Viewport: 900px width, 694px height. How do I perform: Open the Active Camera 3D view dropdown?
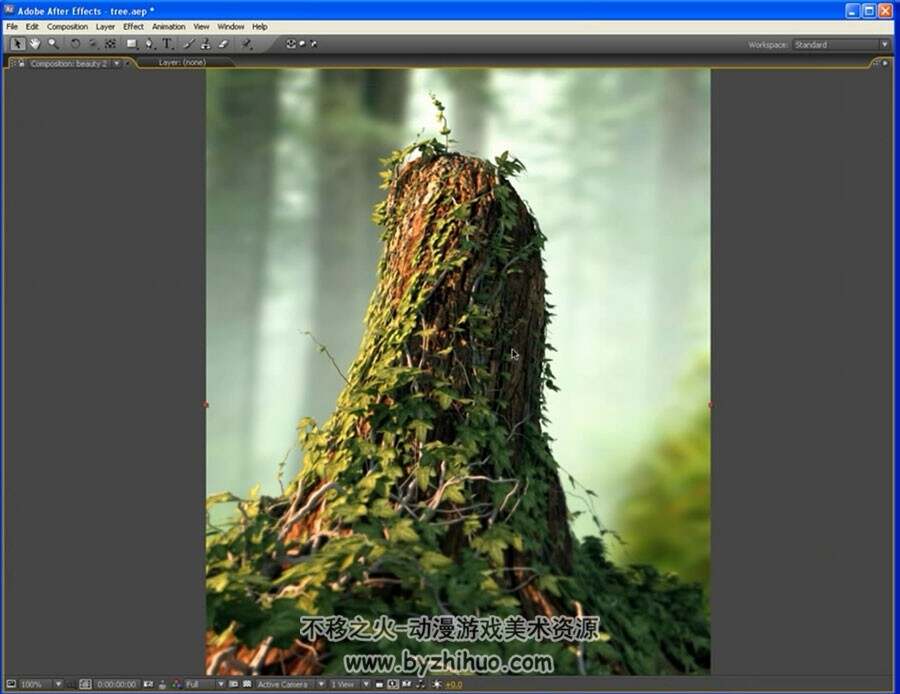[290, 684]
